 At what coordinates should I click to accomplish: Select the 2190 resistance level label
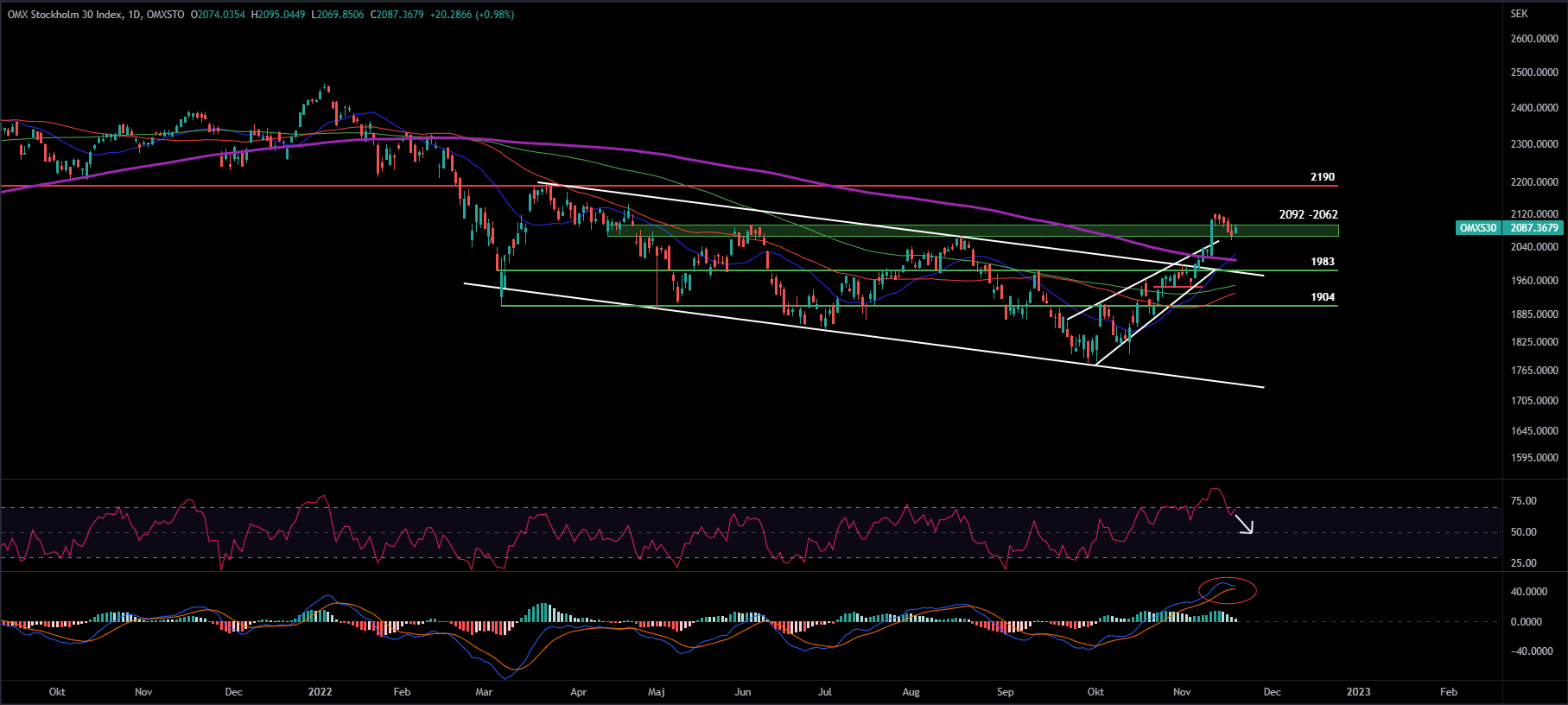click(x=1322, y=177)
